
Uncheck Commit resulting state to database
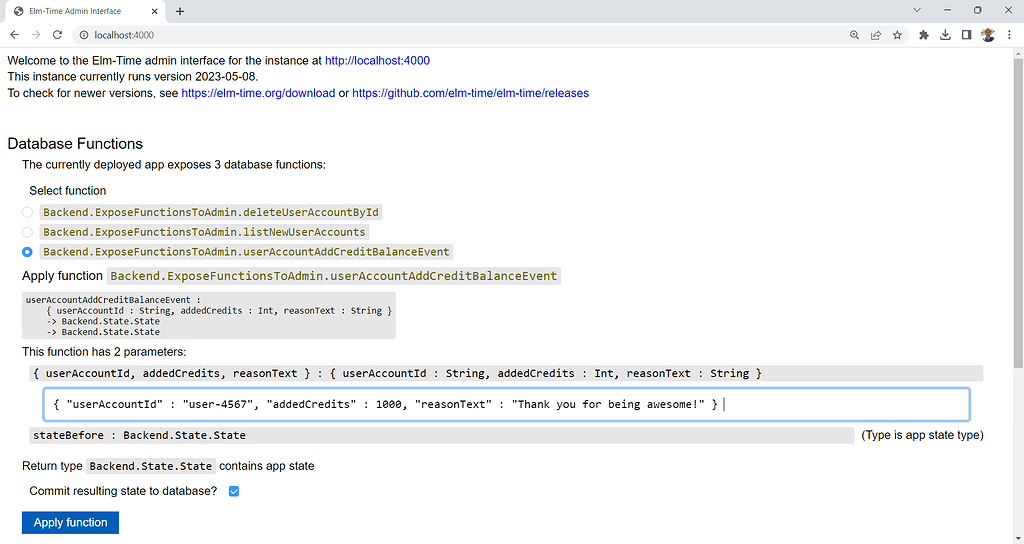pos(234,491)
